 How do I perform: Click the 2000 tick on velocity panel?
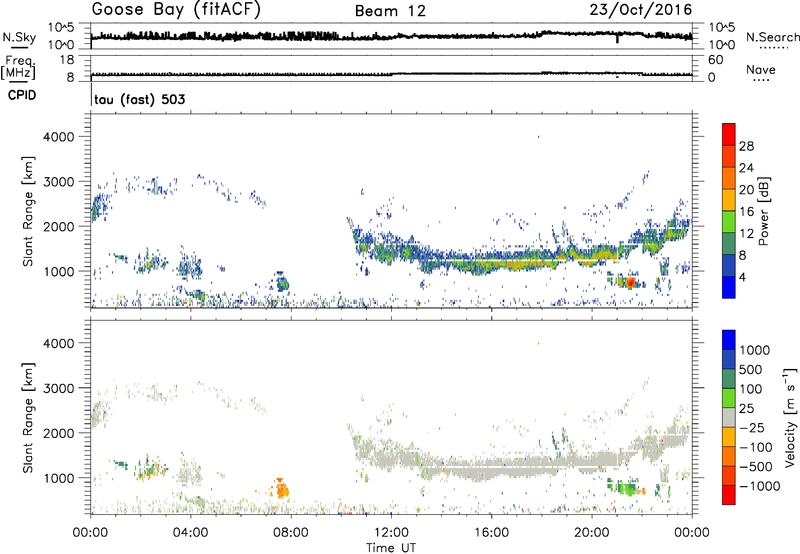[x=58, y=433]
